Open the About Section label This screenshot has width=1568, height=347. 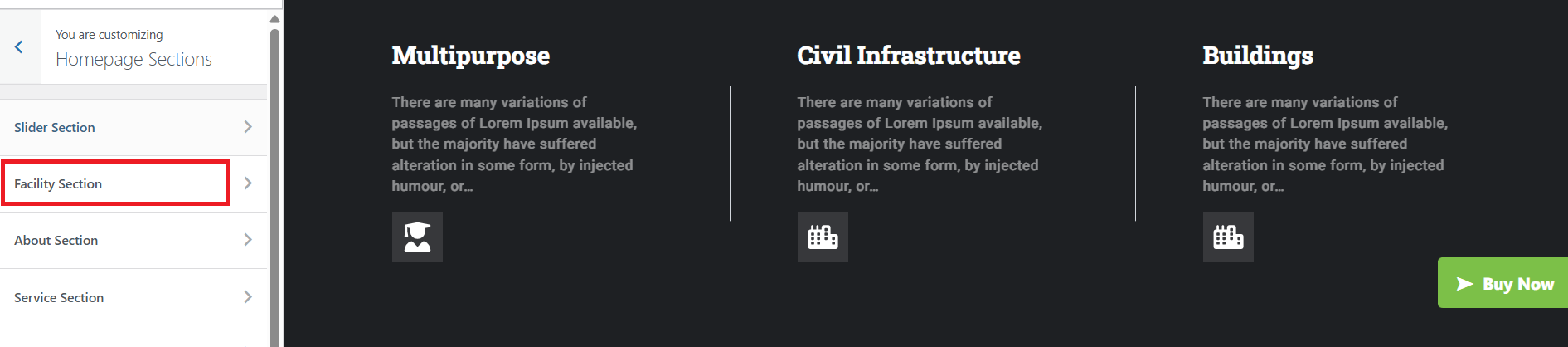point(56,241)
